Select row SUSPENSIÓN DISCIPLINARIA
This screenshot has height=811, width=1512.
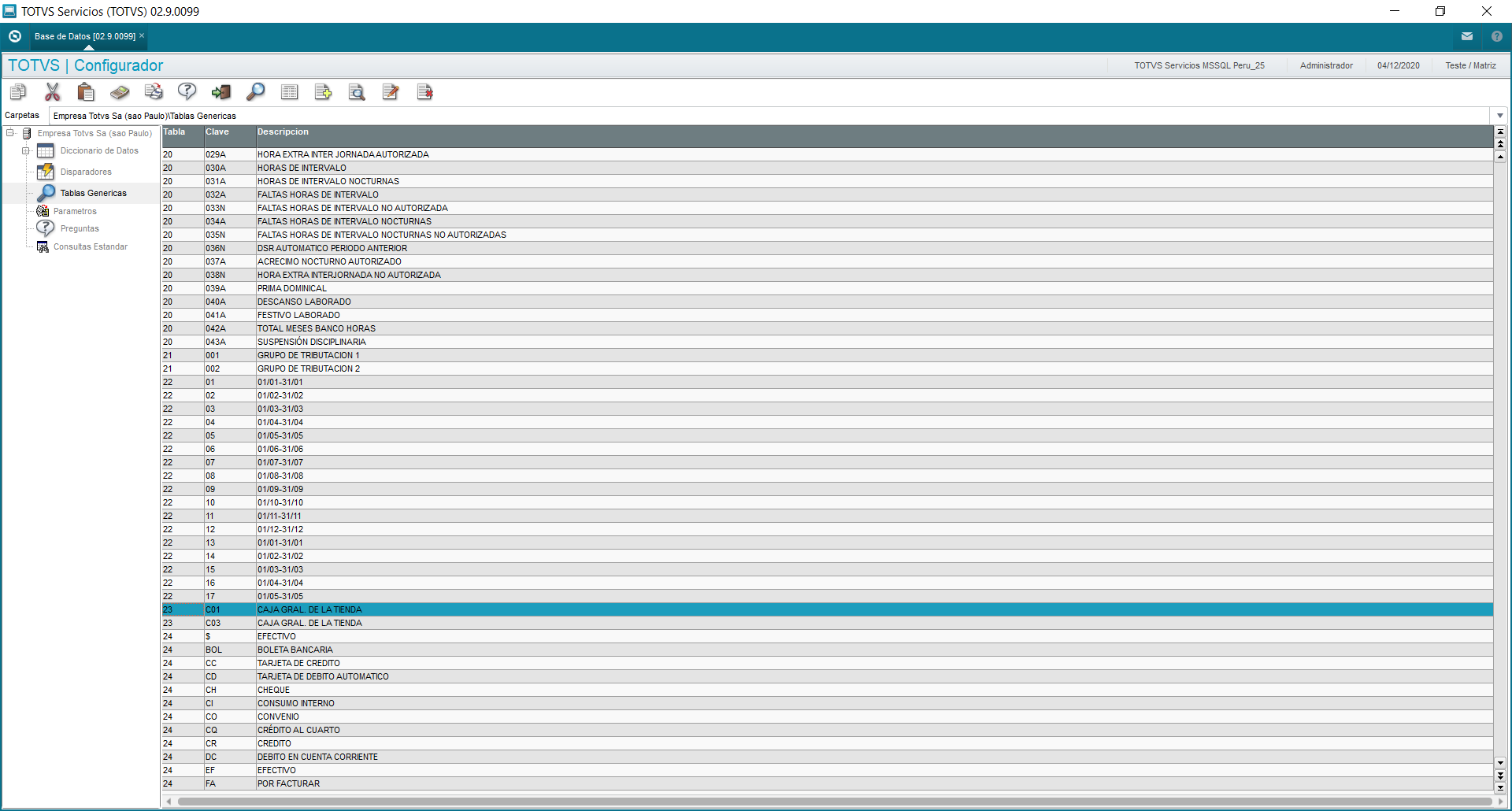tap(827, 342)
